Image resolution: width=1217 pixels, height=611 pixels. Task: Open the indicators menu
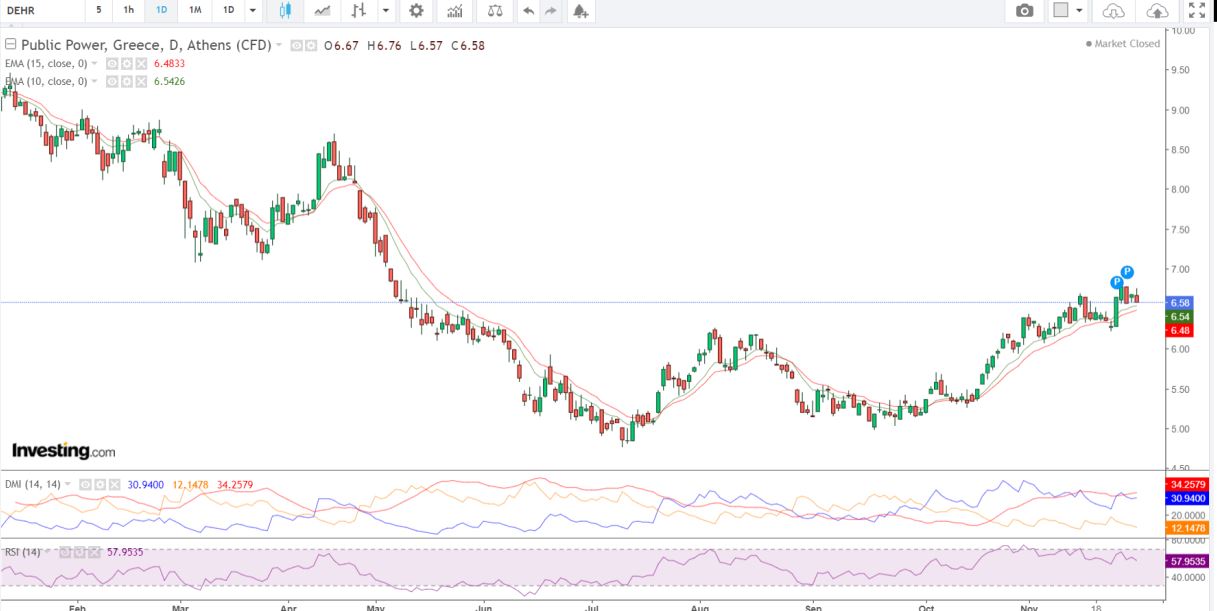(455, 10)
